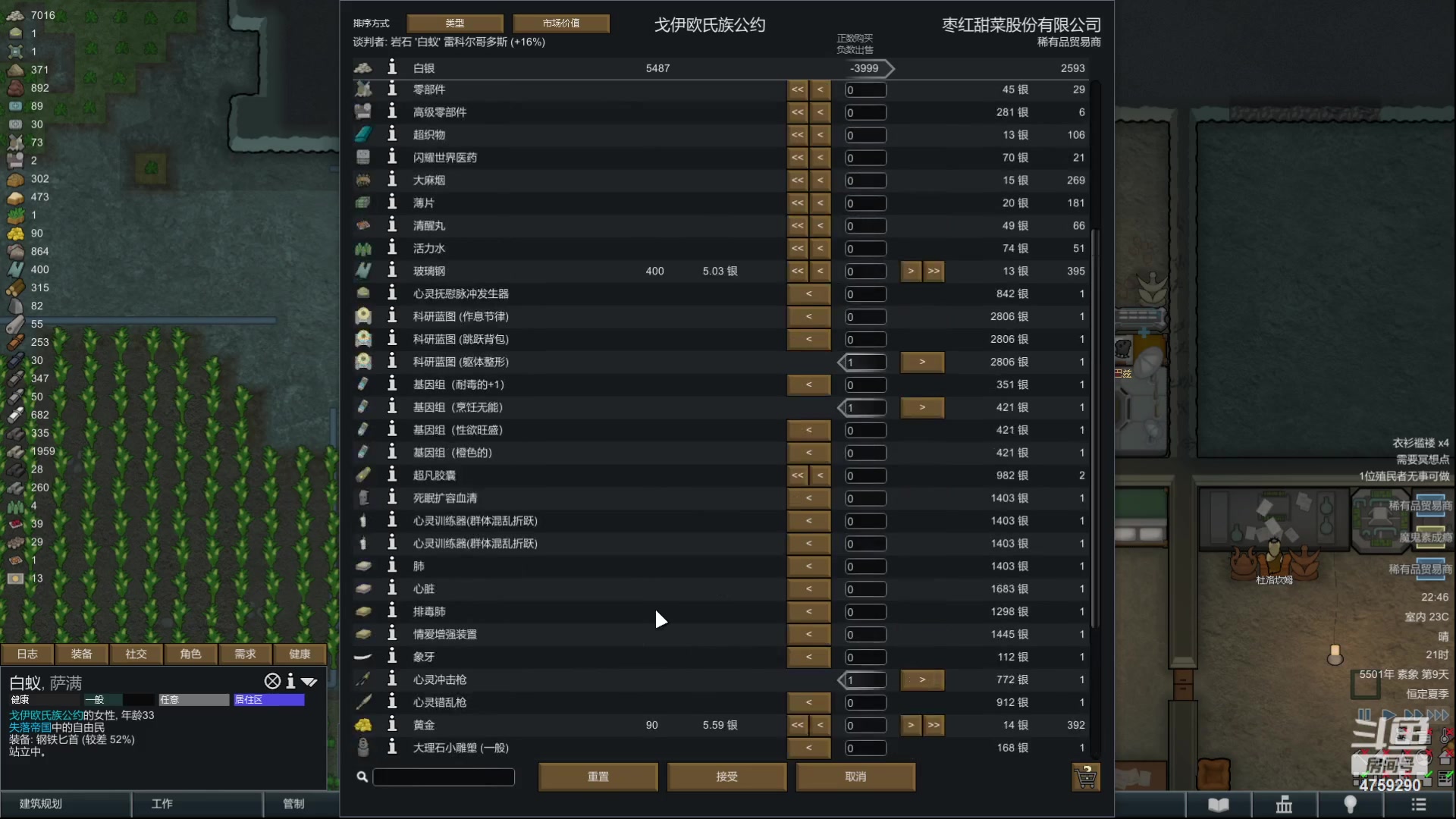The image size is (1456, 819).
Task: Open info for 黄金 item
Action: coord(392,725)
